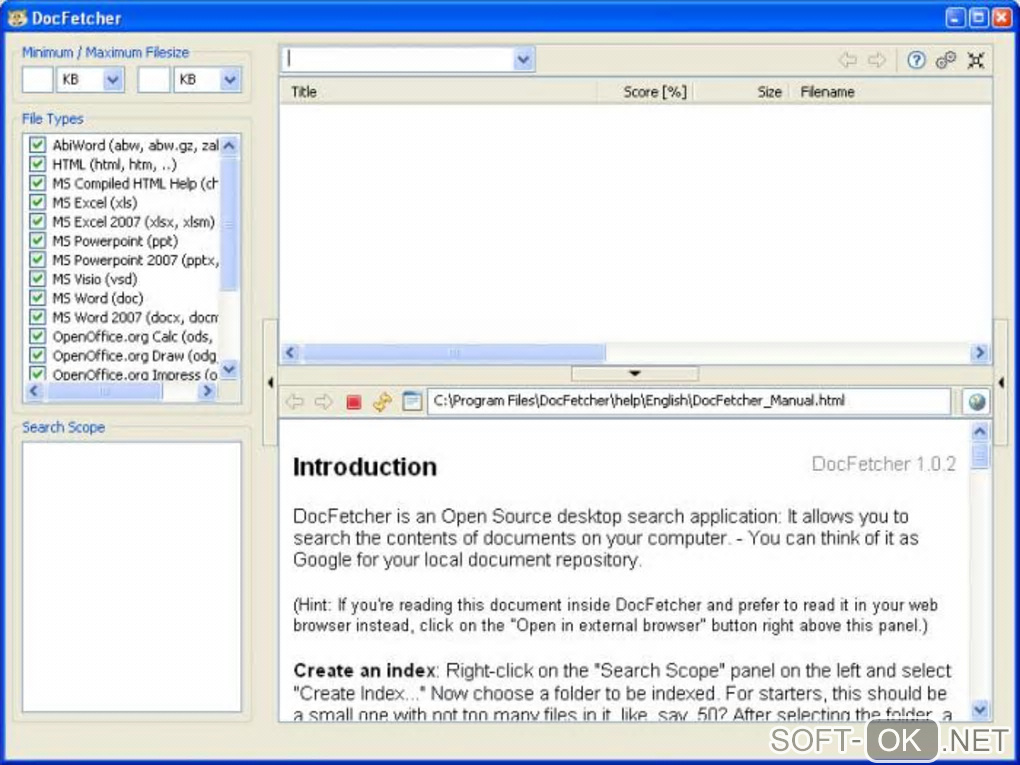This screenshot has height=765, width=1020.
Task: Sort results by Title column header
Action: pos(438,92)
